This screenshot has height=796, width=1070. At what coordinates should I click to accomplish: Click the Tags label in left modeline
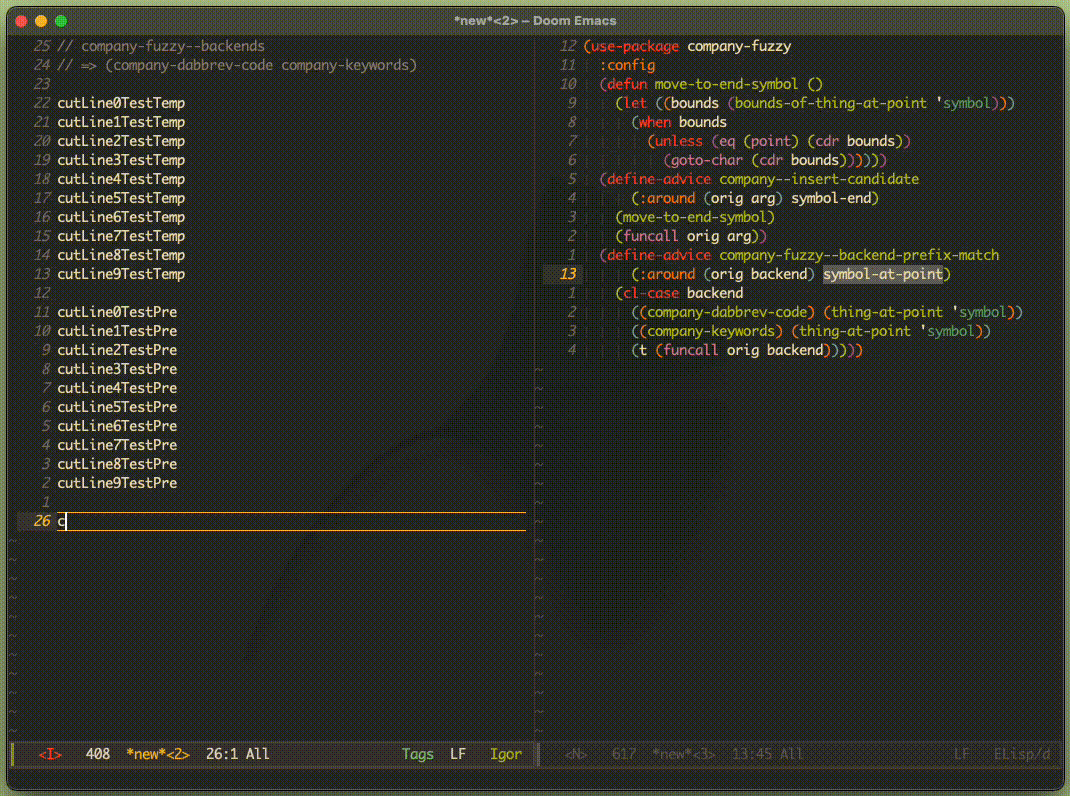418,754
